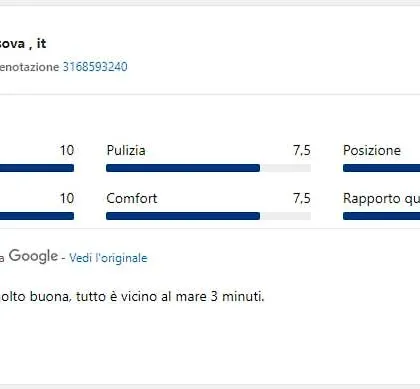This screenshot has height=389, width=420.
Task: Click the upper 10 score value
Action: click(67, 150)
